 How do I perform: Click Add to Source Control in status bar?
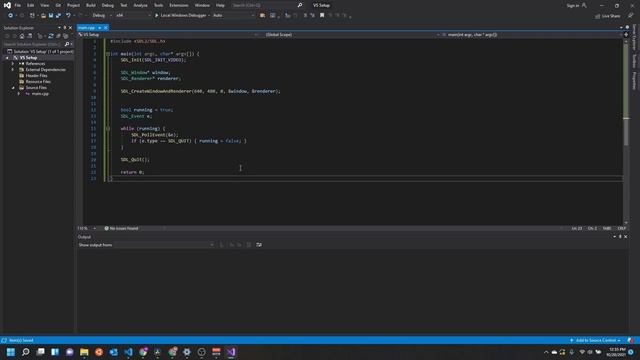pos(596,340)
